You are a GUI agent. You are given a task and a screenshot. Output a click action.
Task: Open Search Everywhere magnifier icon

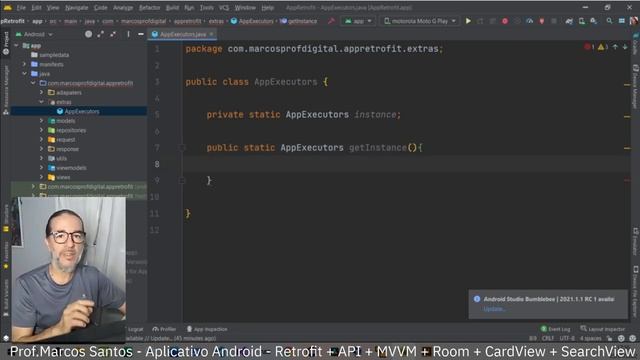[x=609, y=21]
